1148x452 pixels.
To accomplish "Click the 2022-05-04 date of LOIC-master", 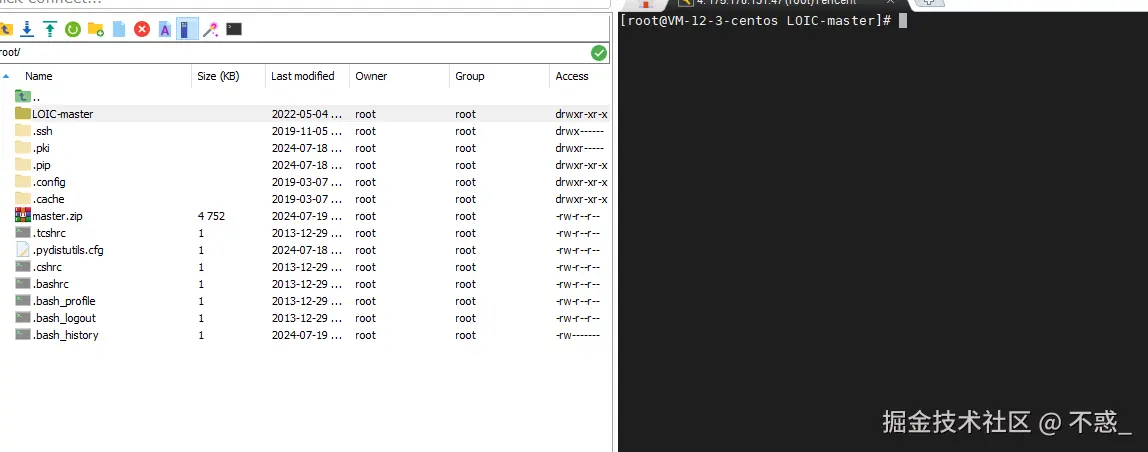I will tap(307, 114).
